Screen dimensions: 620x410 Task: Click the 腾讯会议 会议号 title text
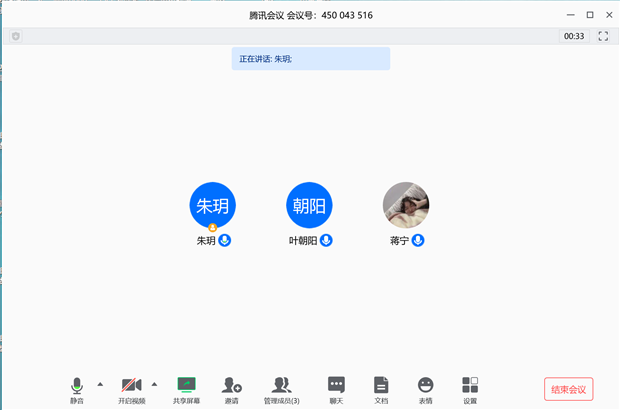click(311, 15)
